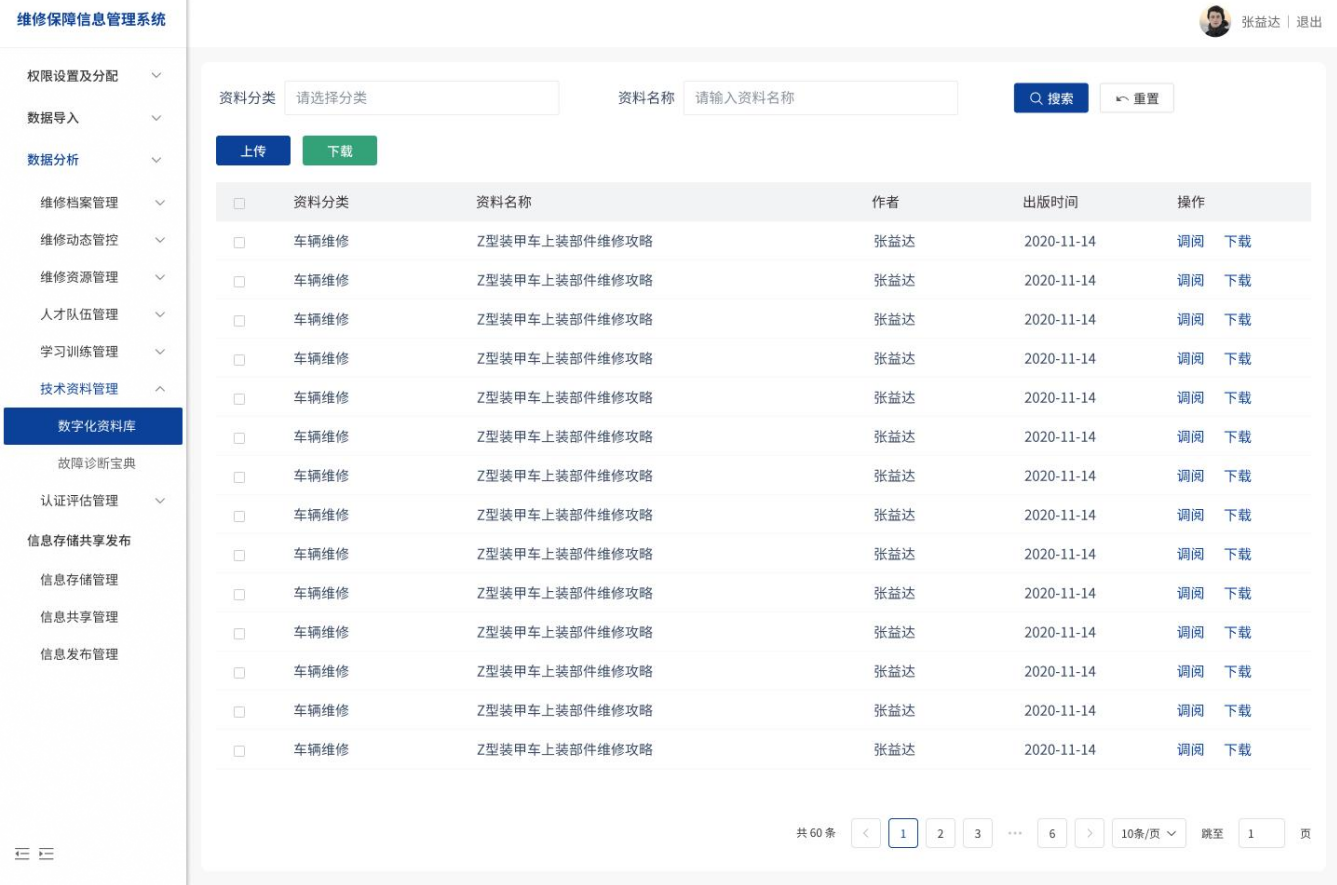The width and height of the screenshot is (1337, 885).
Task: Collapse the 数据分析 menu
Action: 156,160
